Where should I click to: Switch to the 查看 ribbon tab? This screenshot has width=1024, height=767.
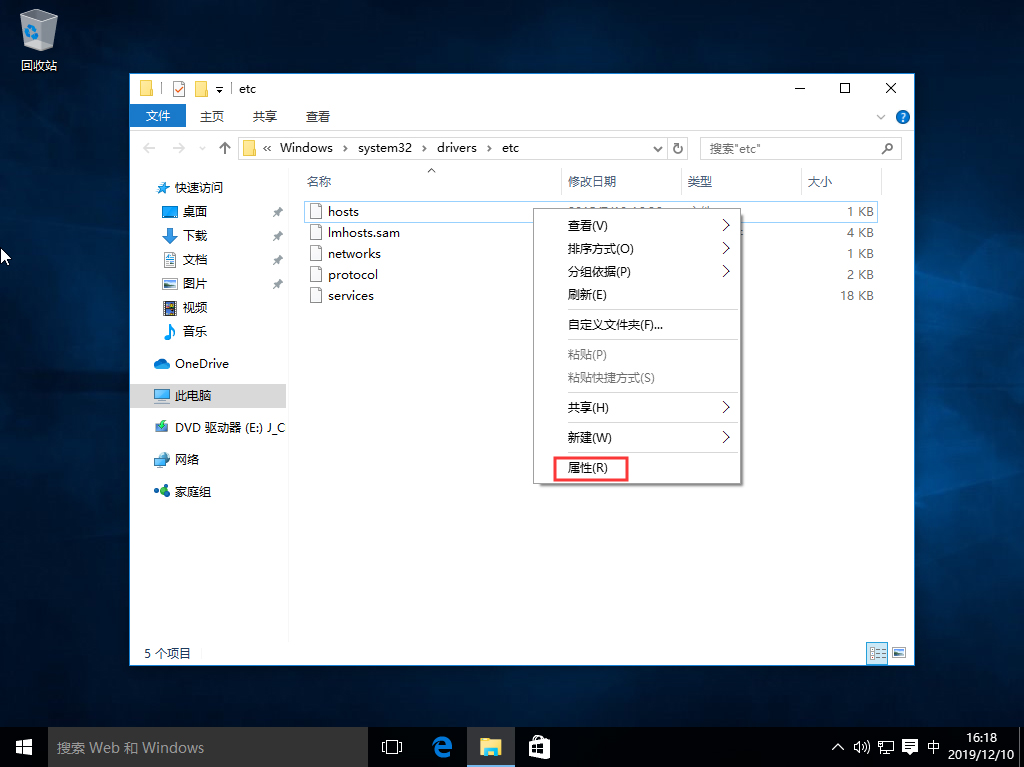click(x=317, y=116)
